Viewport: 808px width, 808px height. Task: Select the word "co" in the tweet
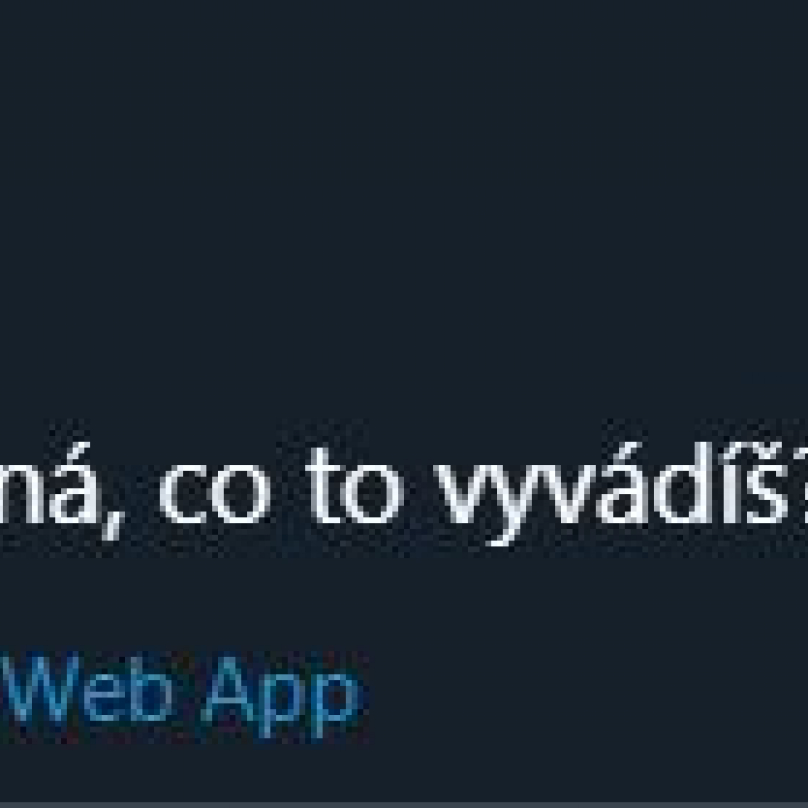215,494
